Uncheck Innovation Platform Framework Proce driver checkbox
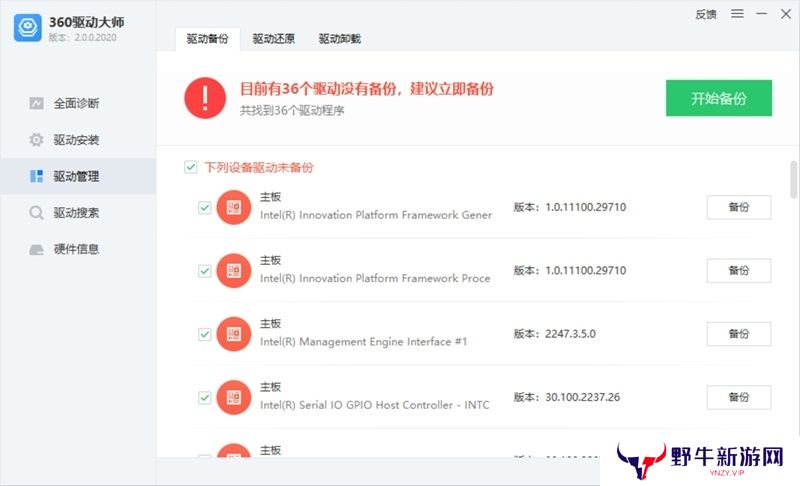This screenshot has width=800, height=486. pos(205,271)
